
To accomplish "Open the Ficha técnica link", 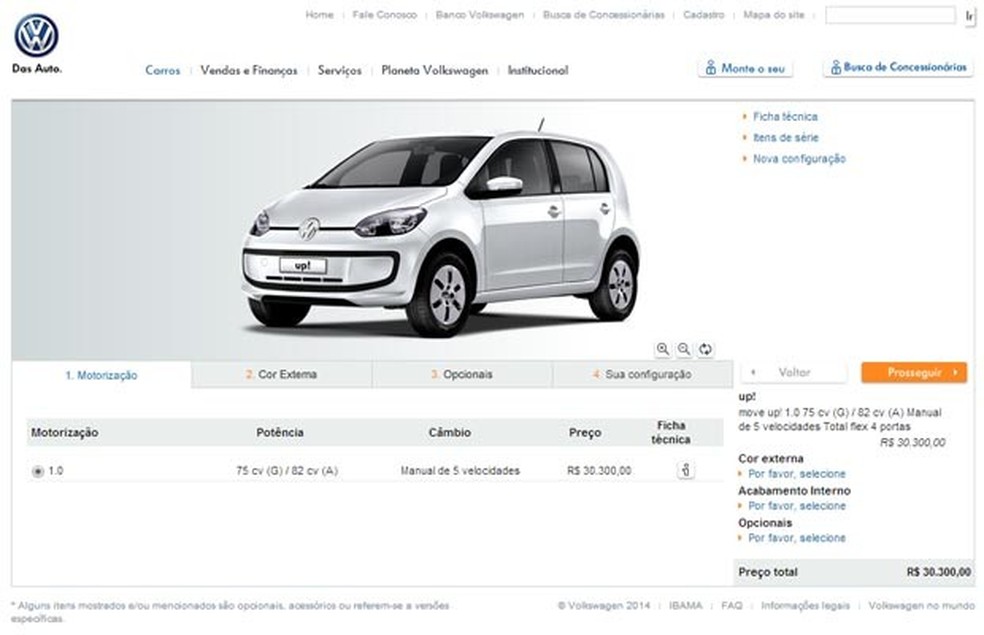I will tap(785, 117).
